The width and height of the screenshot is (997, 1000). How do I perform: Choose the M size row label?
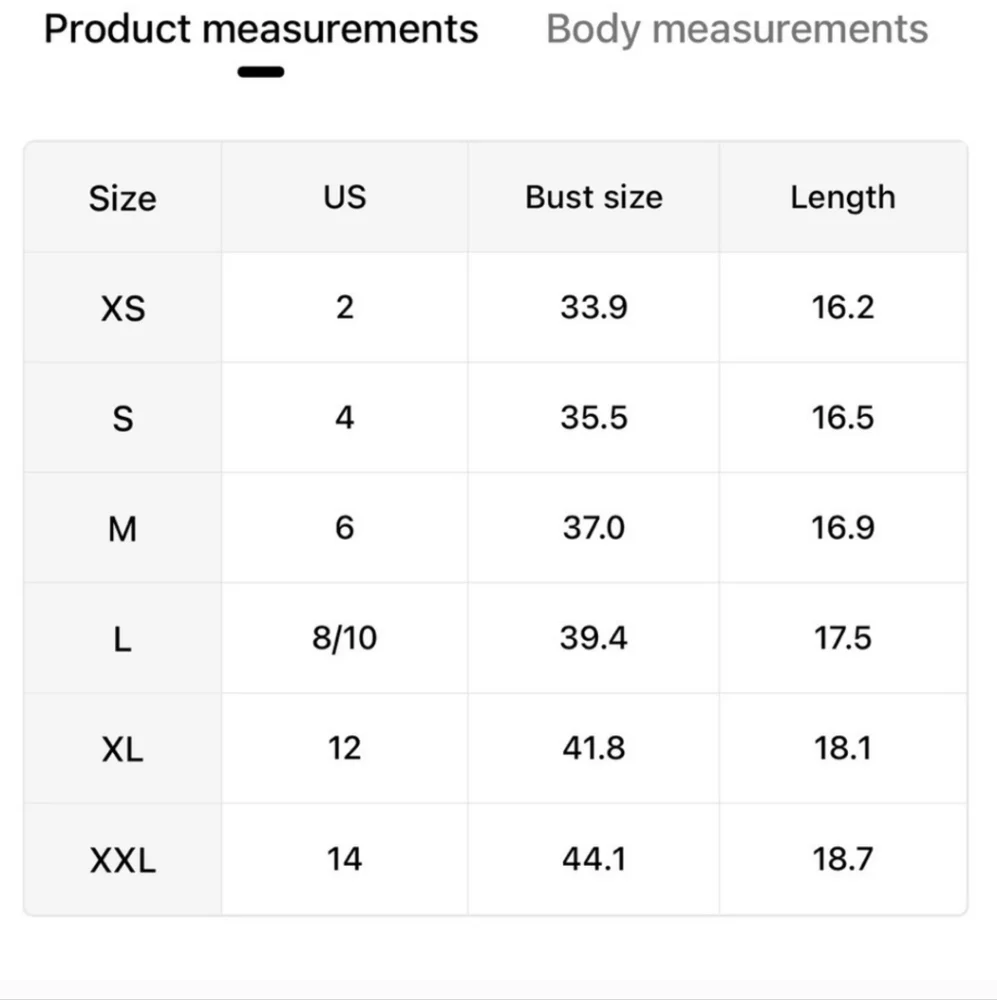(122, 528)
